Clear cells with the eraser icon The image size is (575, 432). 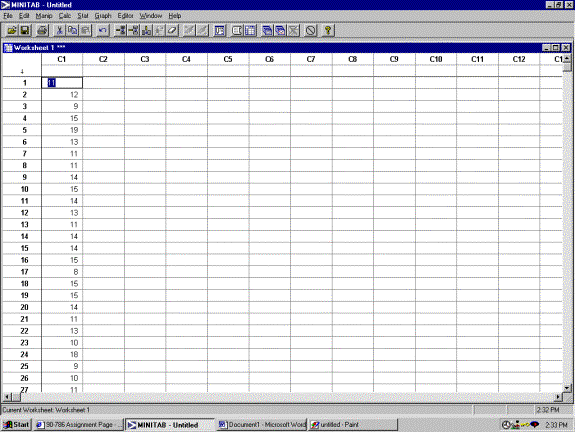click(172, 30)
